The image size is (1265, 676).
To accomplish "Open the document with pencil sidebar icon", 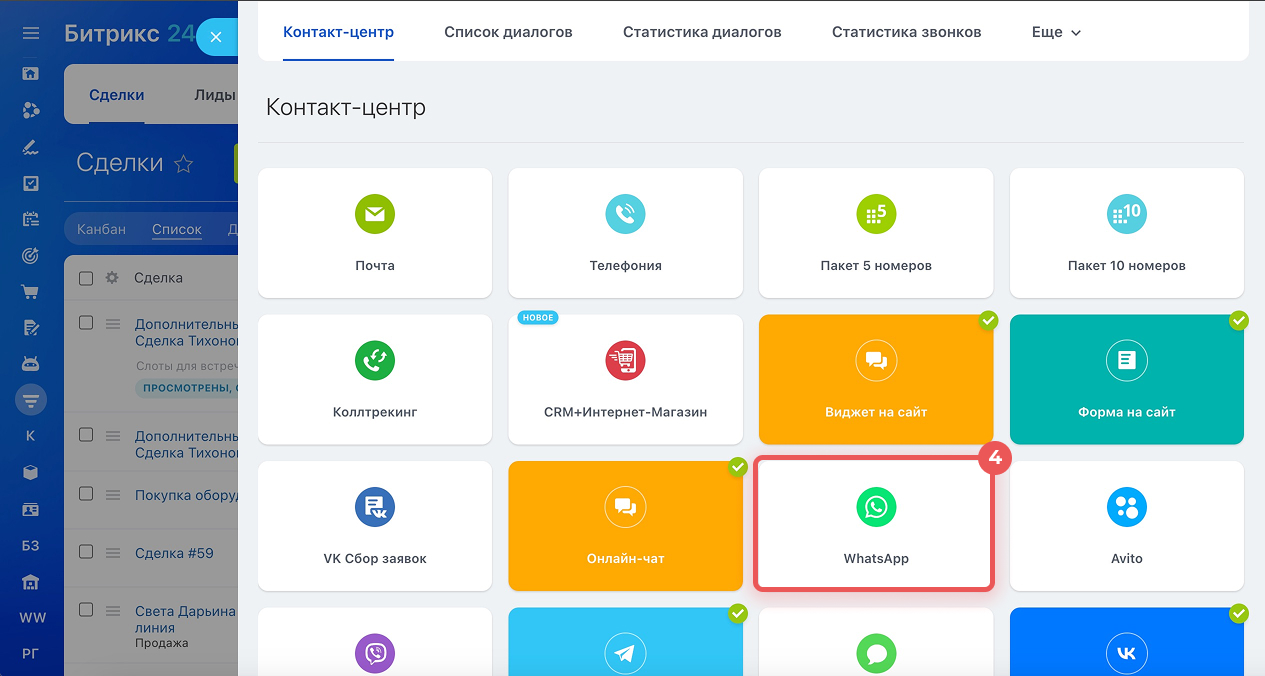I will tap(31, 328).
